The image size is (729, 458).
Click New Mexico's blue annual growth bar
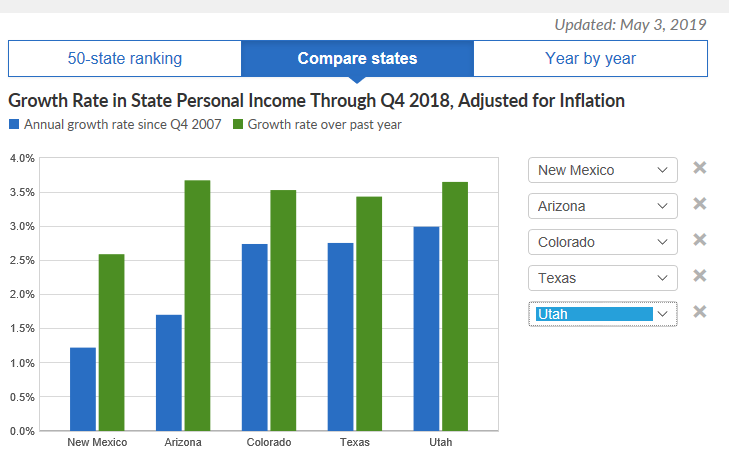click(83, 389)
